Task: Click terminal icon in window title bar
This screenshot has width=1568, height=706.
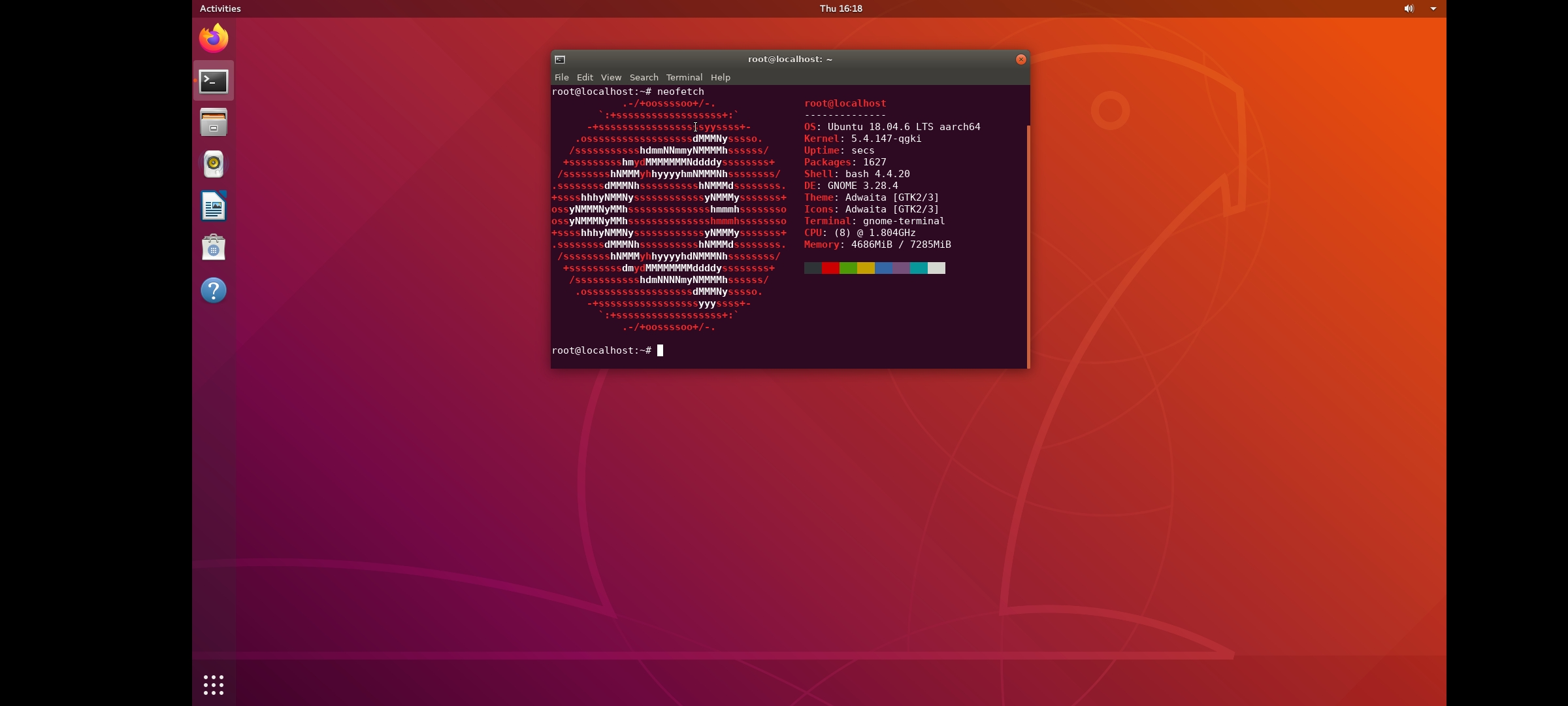Action: pos(560,59)
